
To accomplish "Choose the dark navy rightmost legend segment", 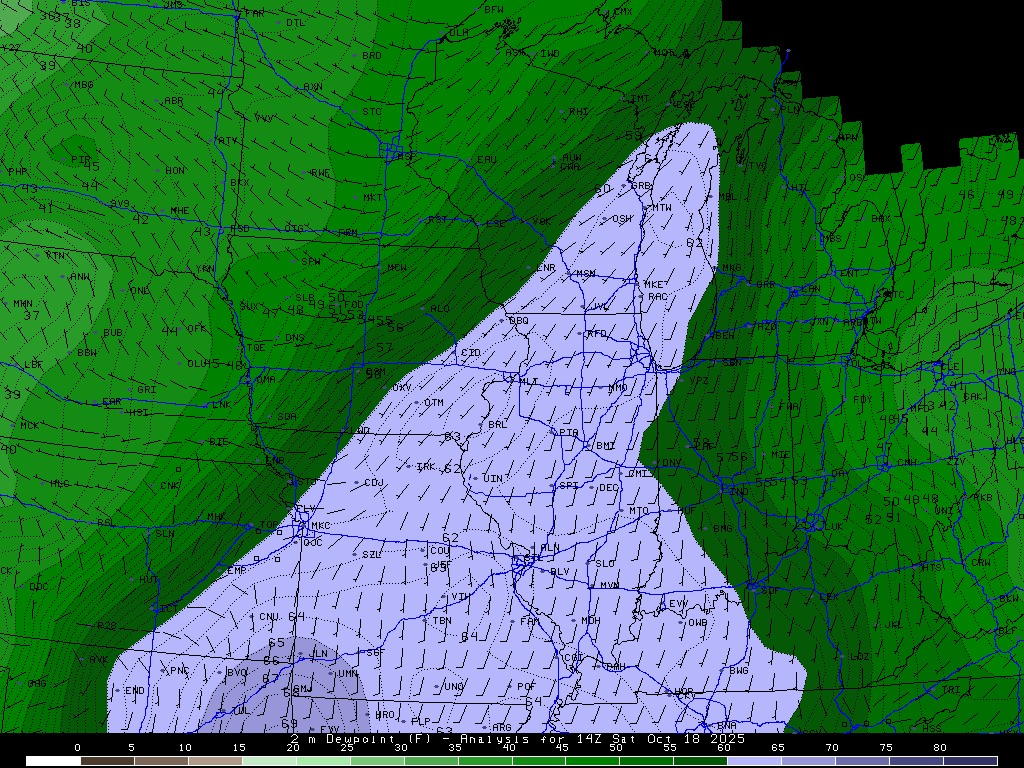I will pyautogui.click(x=970, y=761).
